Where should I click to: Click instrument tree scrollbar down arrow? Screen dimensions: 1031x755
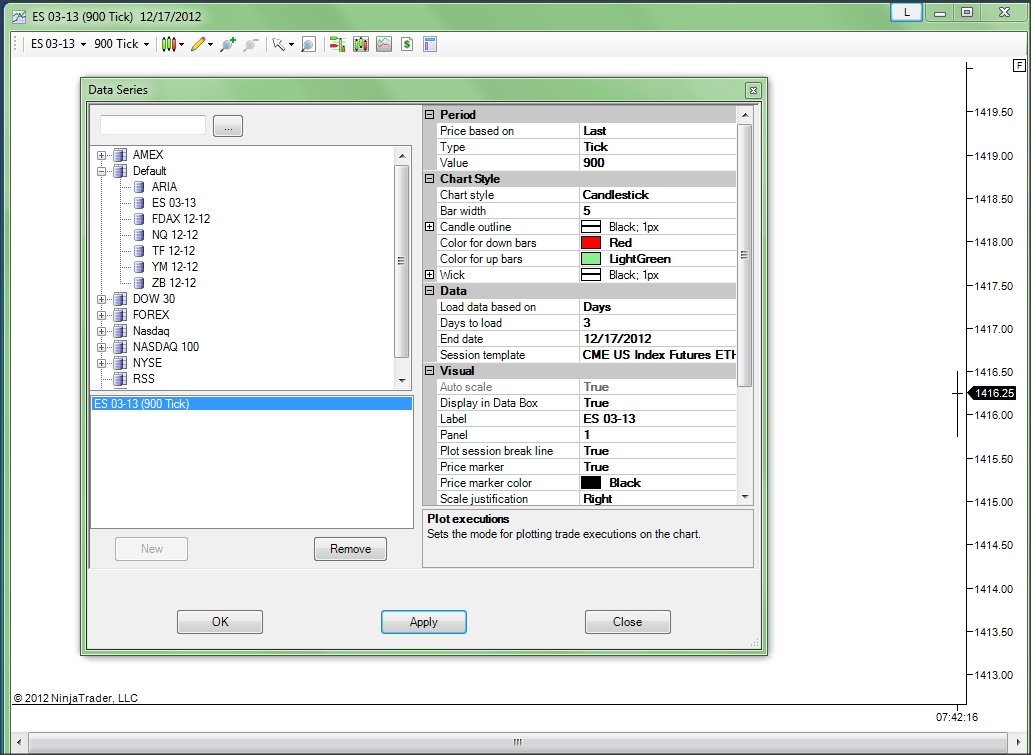[x=402, y=381]
